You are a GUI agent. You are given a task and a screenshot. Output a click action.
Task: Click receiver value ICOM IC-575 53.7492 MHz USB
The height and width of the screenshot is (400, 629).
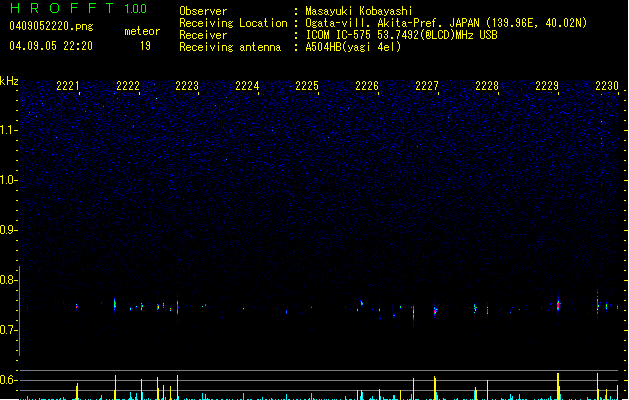(x=401, y=35)
